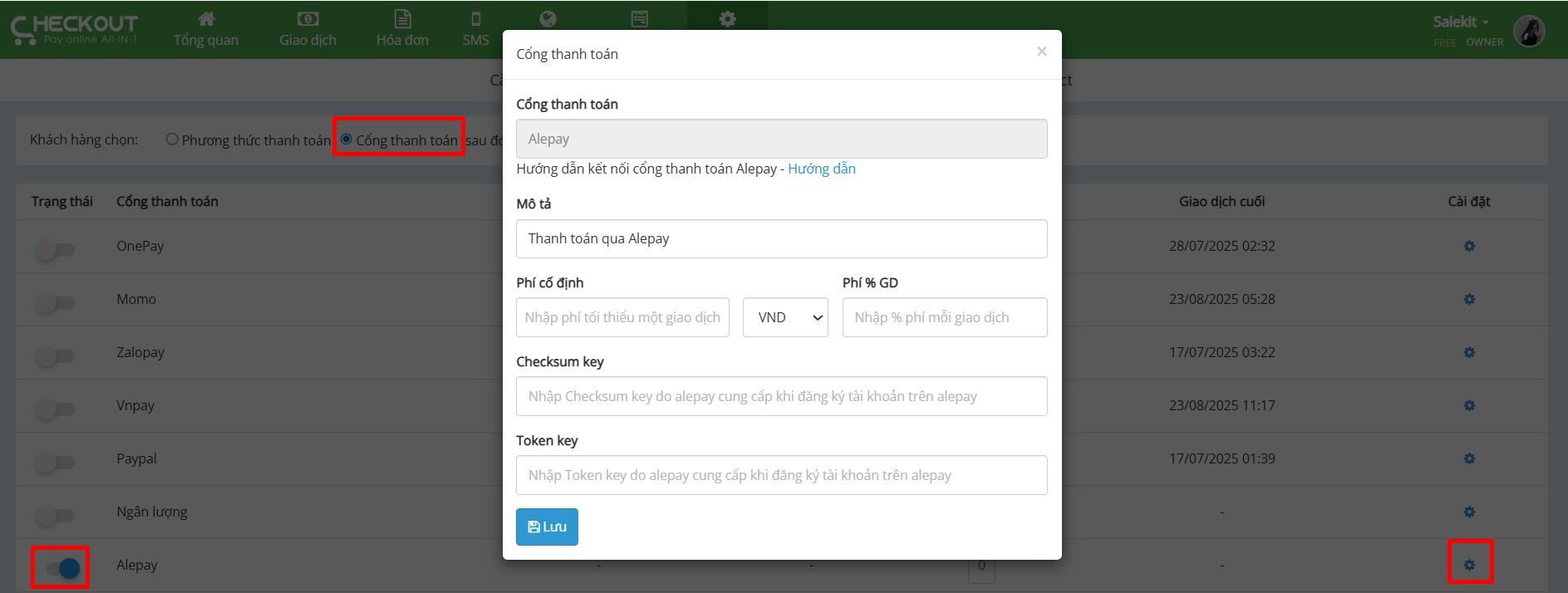The width and height of the screenshot is (1568, 593).
Task: Toggle the Zalopay gateway switch
Action: pos(55,355)
